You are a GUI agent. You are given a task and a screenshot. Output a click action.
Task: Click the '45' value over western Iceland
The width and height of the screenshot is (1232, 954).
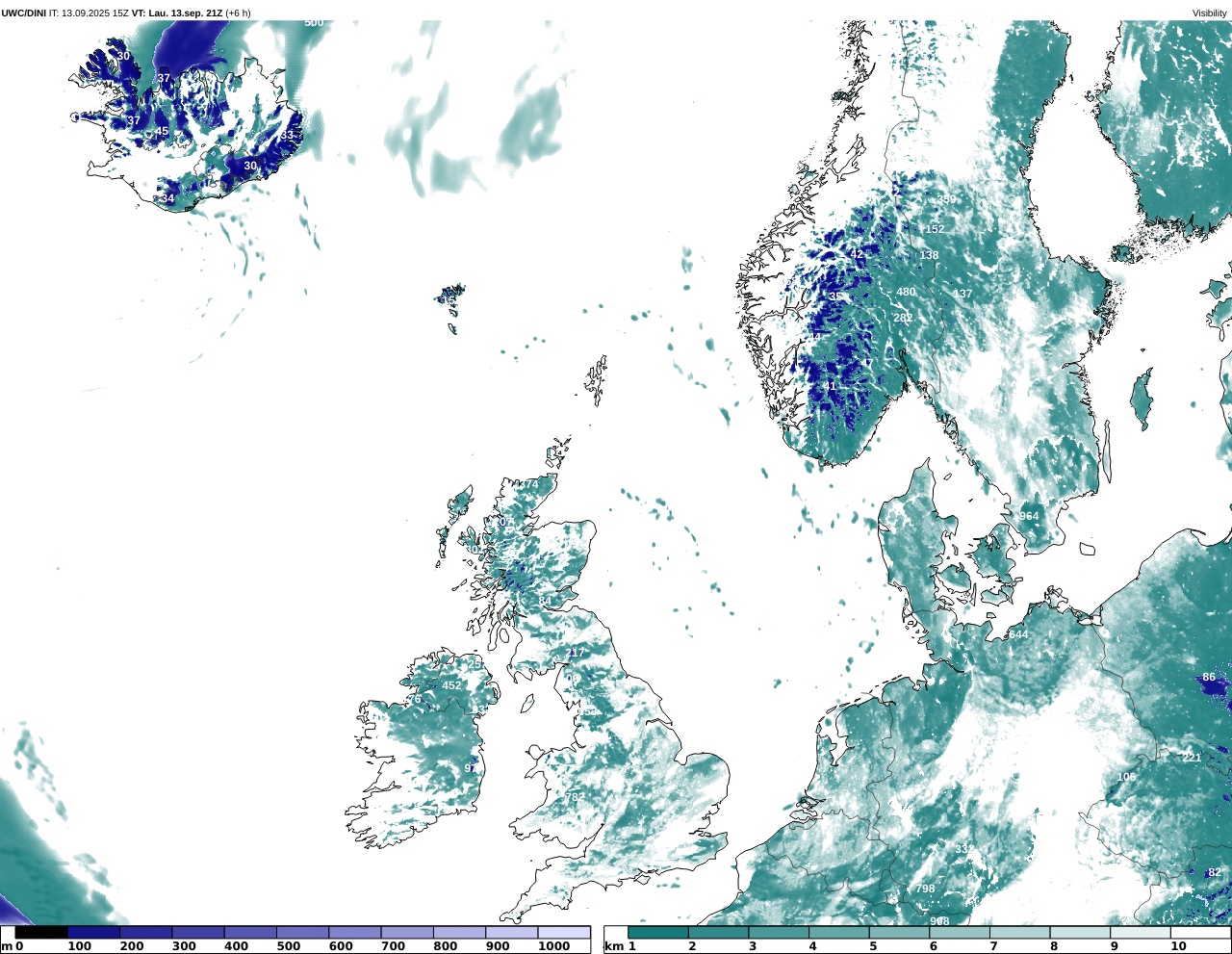[162, 132]
